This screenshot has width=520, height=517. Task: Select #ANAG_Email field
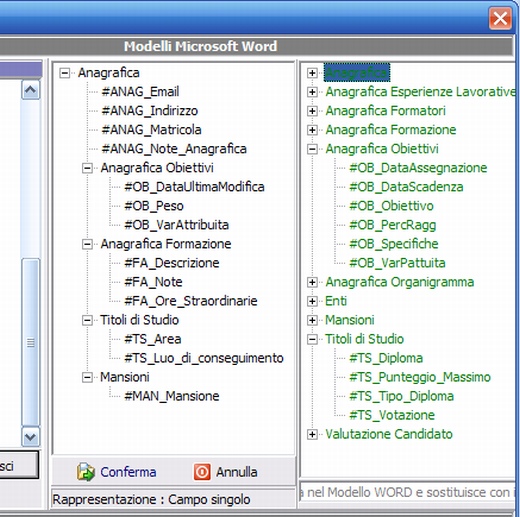pos(140,92)
